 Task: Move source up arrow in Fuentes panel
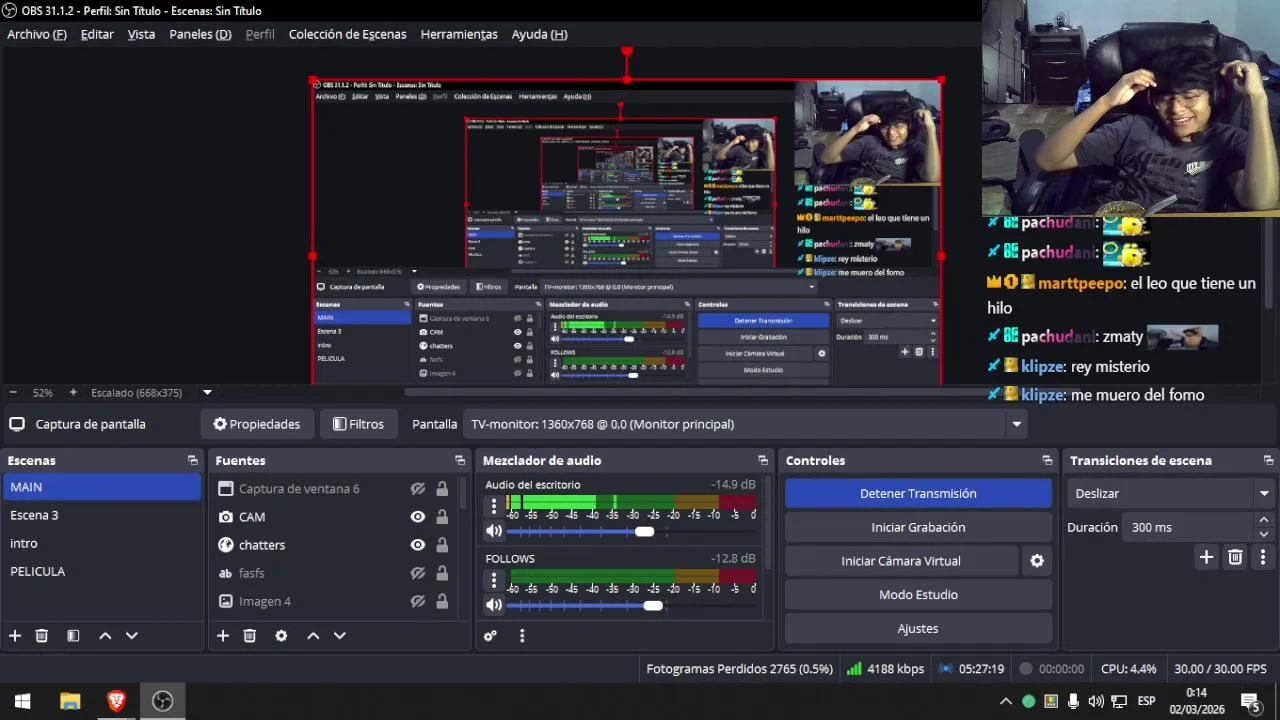[x=313, y=636]
